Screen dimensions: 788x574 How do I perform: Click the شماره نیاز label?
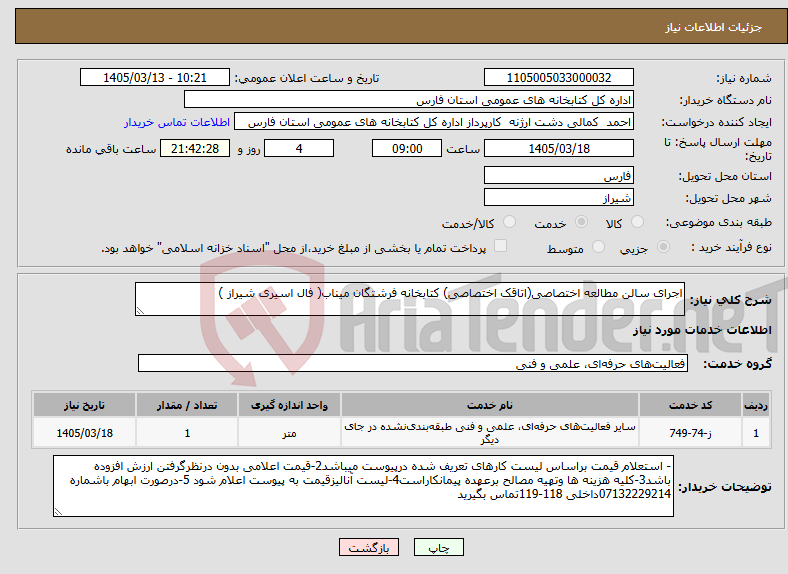744,78
